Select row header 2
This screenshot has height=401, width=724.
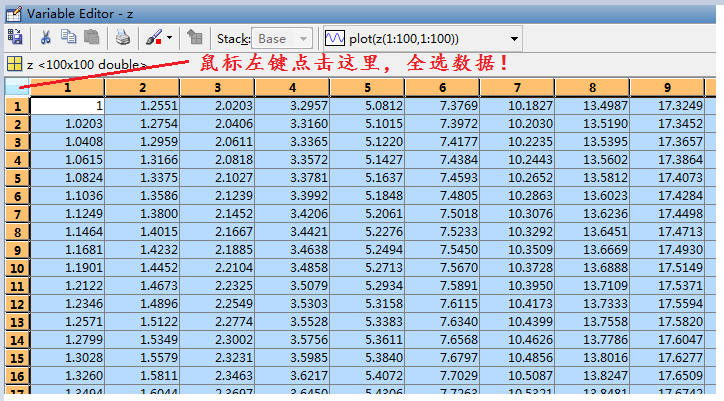click(18, 124)
